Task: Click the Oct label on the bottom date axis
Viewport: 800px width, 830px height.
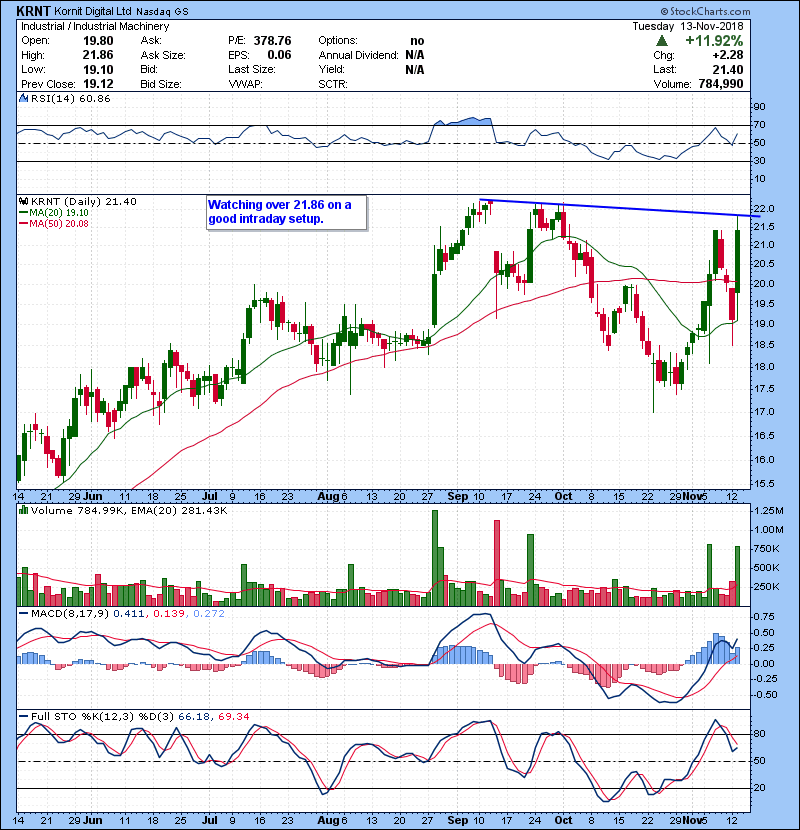Action: (x=563, y=820)
